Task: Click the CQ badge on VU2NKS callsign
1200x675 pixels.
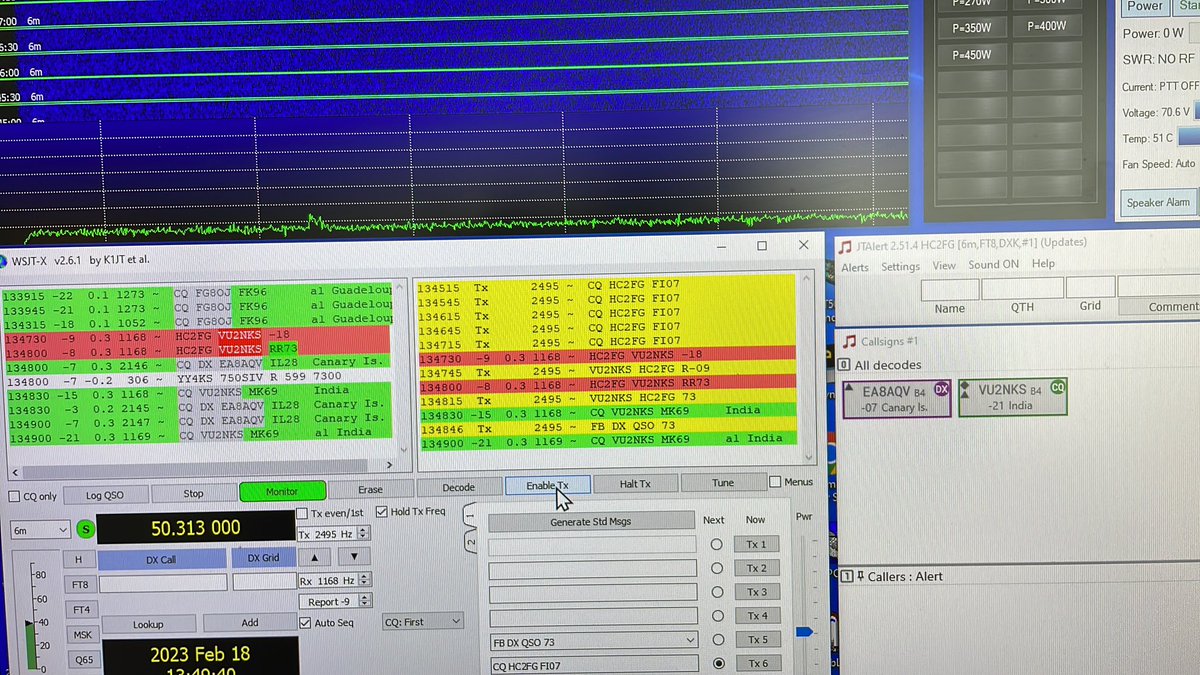Action: click(1057, 387)
